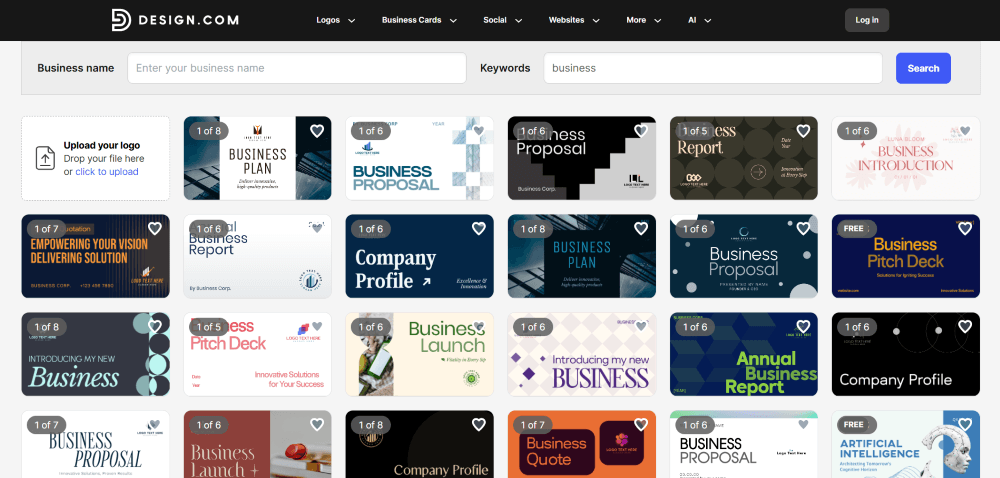The width and height of the screenshot is (1000, 478).
Task: Heart the Business Pitch Deck FREE template
Action: coord(965,229)
